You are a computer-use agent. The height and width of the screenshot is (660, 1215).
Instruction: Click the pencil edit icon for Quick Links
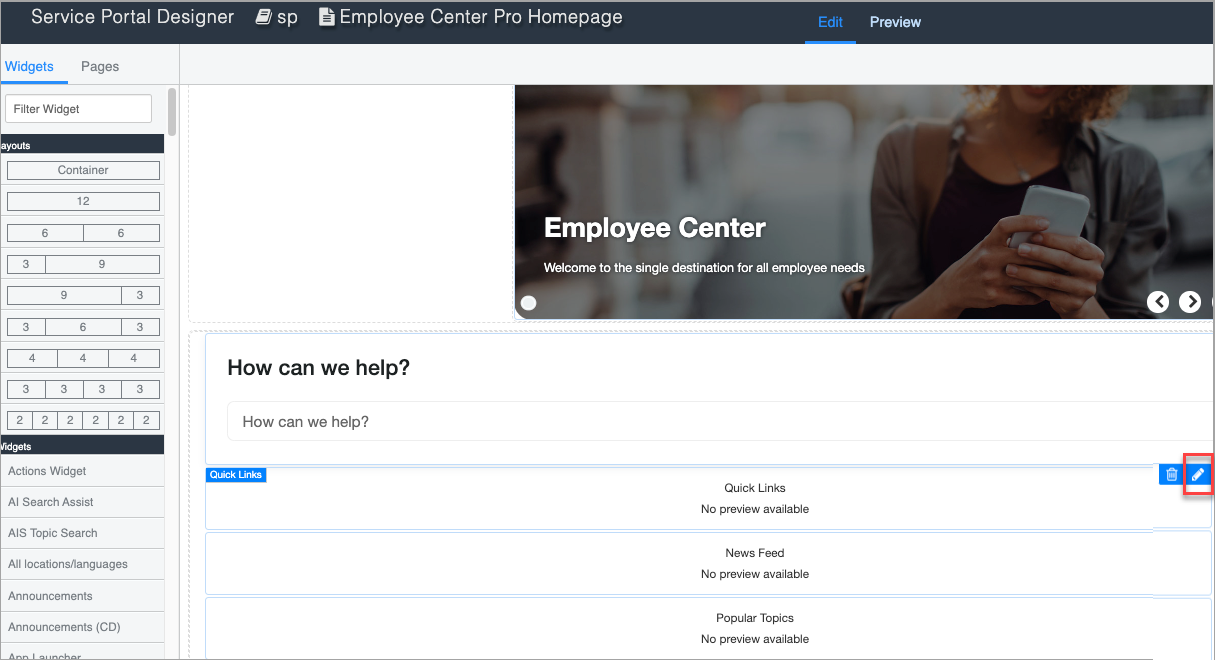pos(1198,474)
